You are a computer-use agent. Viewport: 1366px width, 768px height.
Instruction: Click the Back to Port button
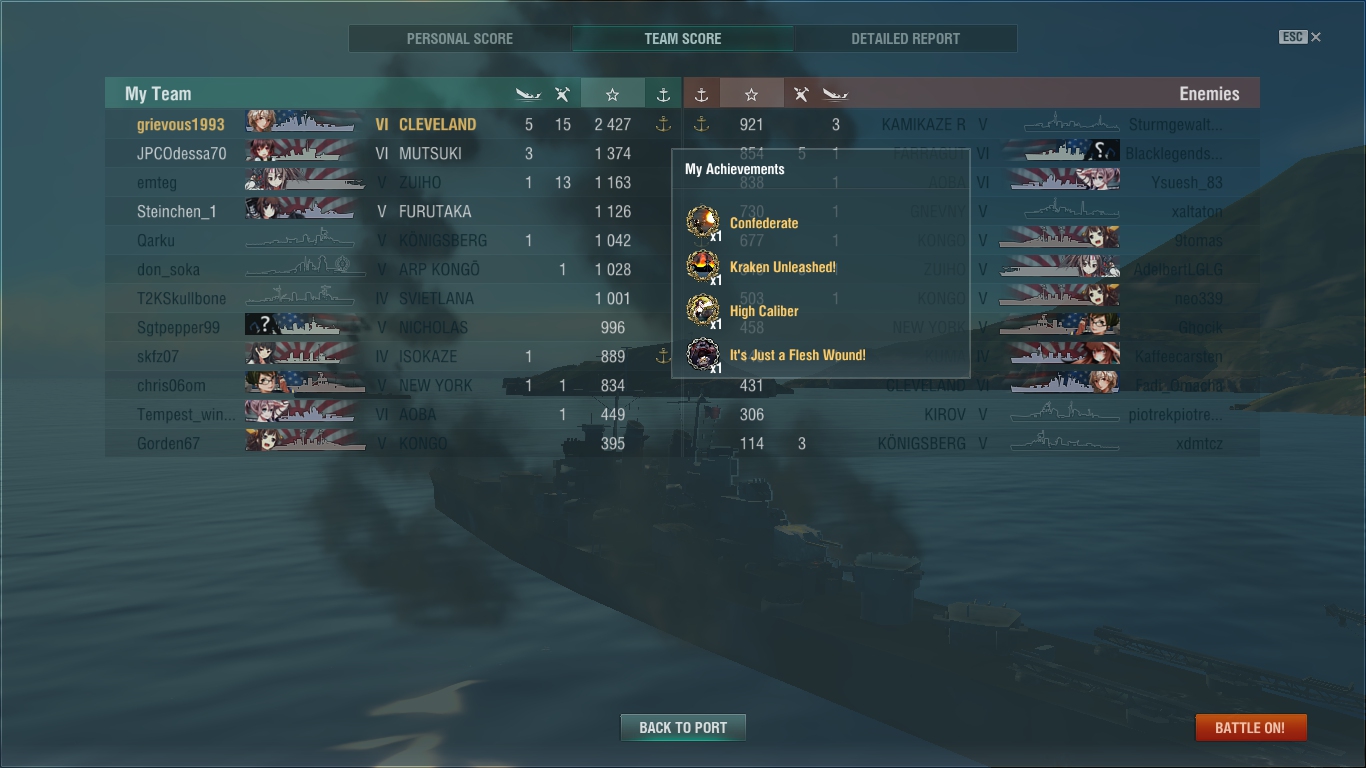683,727
